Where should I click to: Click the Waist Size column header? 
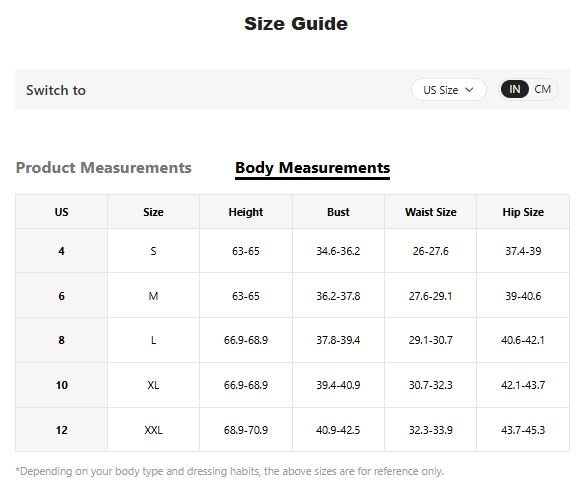[431, 212]
